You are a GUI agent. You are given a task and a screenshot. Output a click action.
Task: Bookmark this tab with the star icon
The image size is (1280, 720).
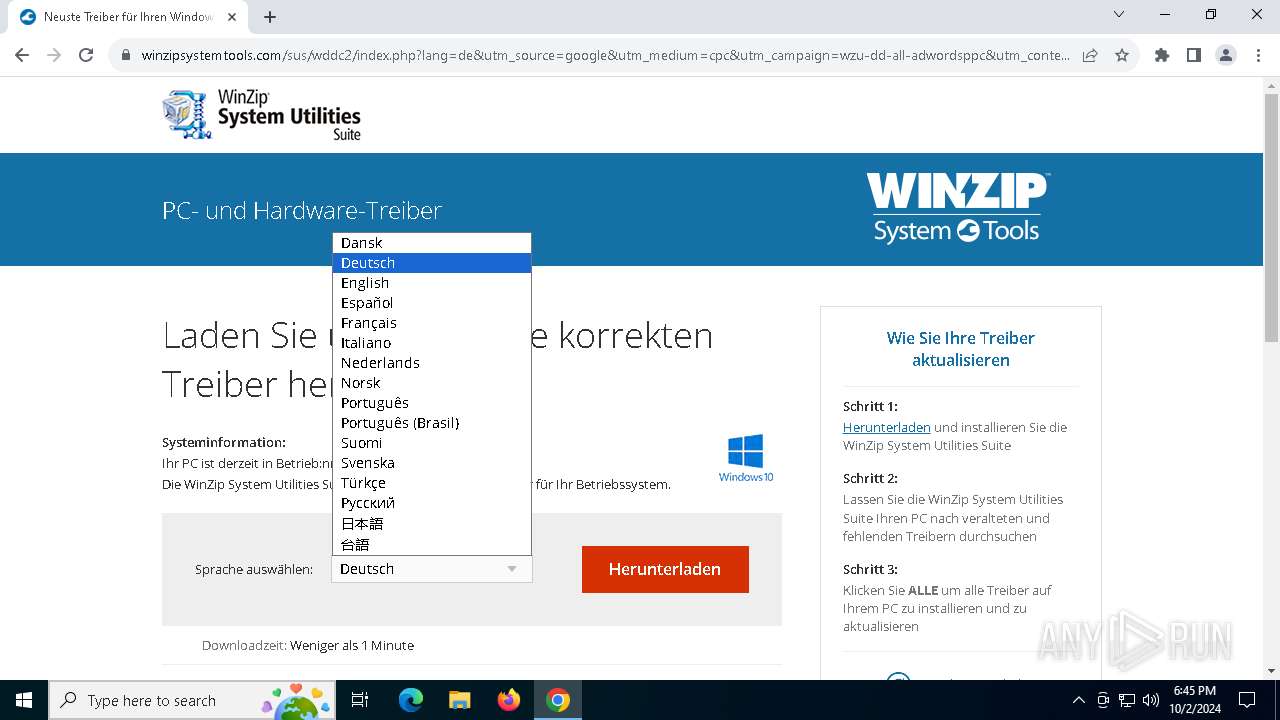click(1122, 56)
